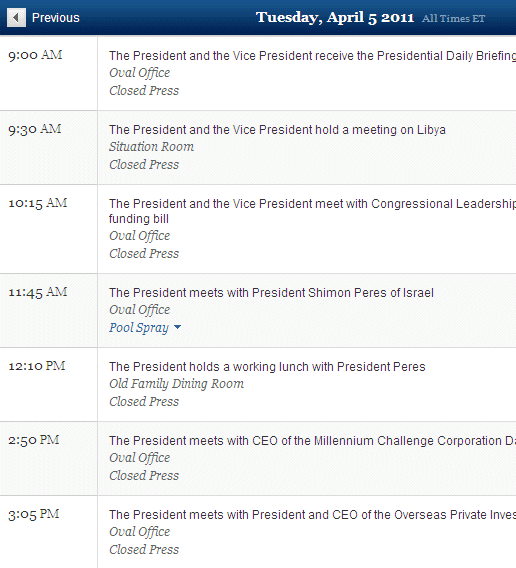The height and width of the screenshot is (568, 516).
Task: Go to the Previous day link
Action: 55,18
